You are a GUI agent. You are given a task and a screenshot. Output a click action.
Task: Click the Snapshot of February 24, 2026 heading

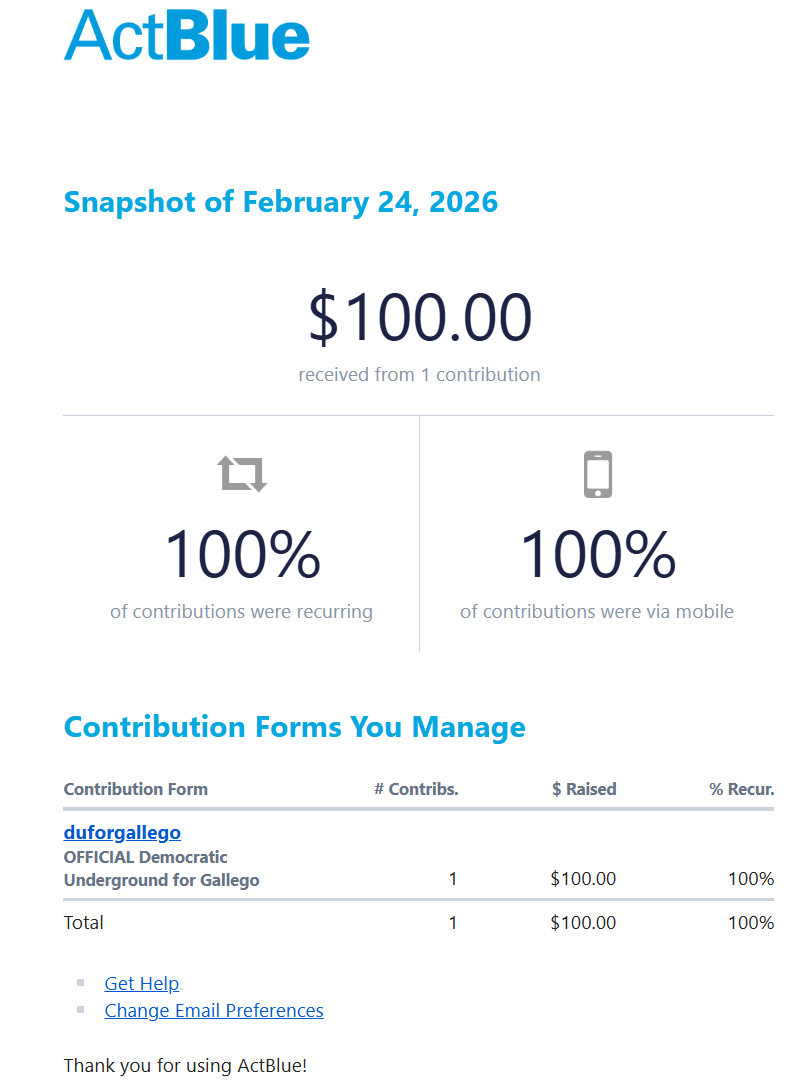point(280,202)
